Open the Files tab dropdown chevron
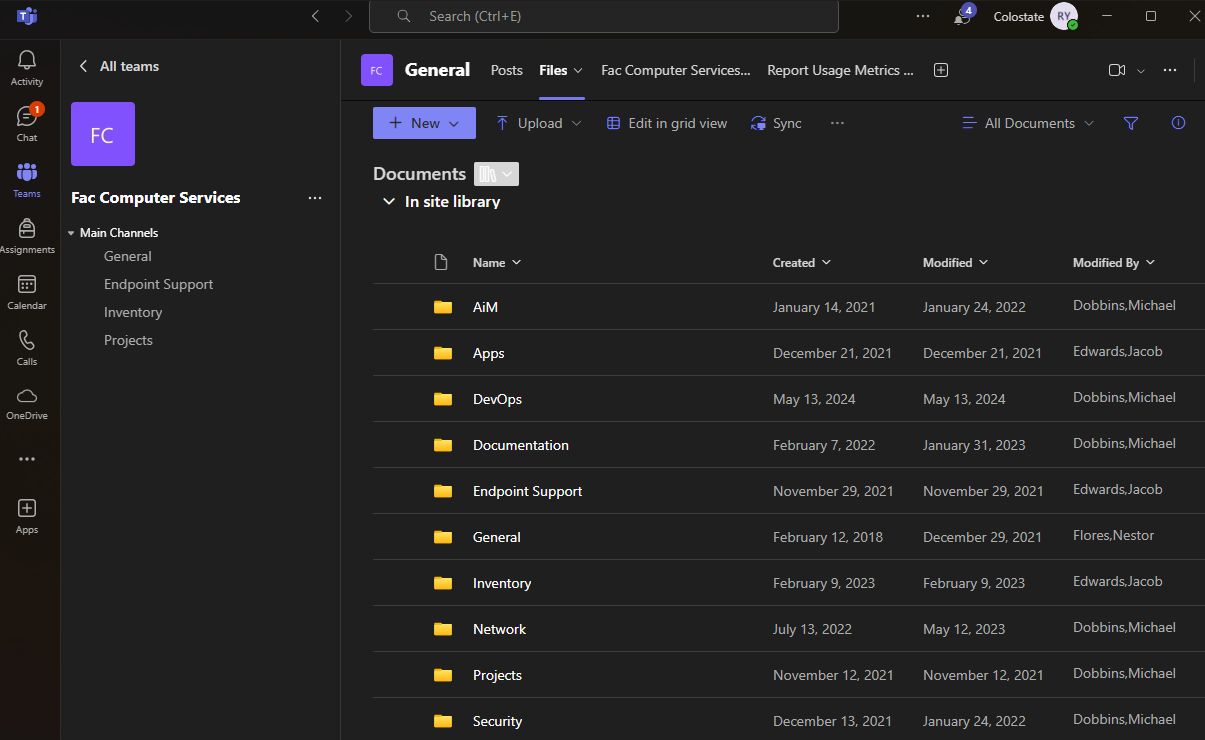This screenshot has height=740, width=1205. point(578,70)
